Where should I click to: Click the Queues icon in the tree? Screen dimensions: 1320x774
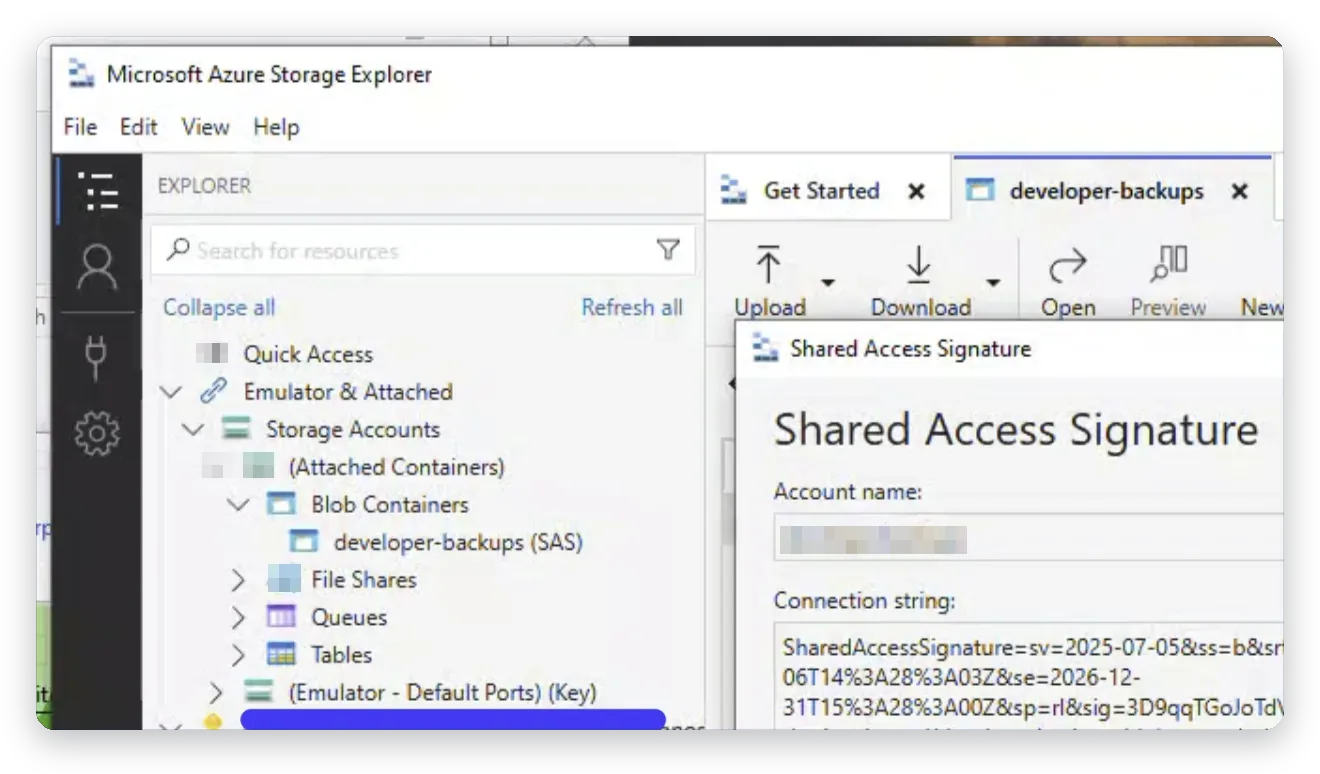(281, 617)
